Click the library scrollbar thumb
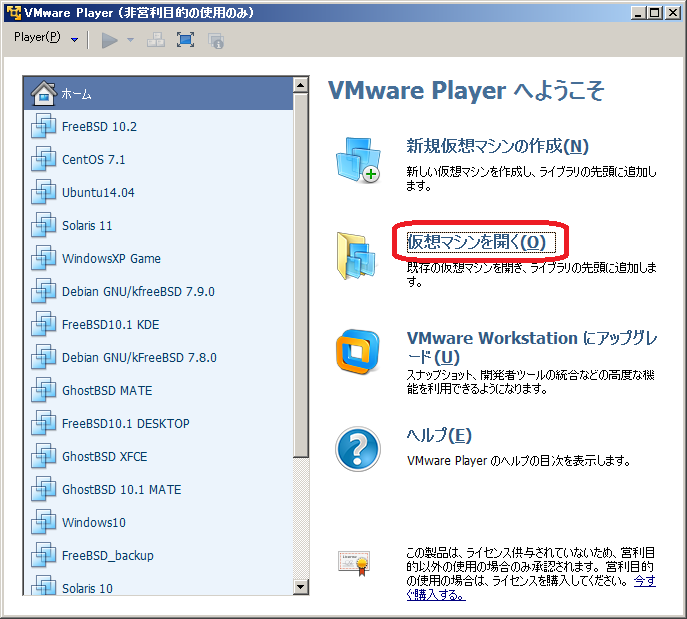Viewport: 687px width, 619px height. coord(301,275)
